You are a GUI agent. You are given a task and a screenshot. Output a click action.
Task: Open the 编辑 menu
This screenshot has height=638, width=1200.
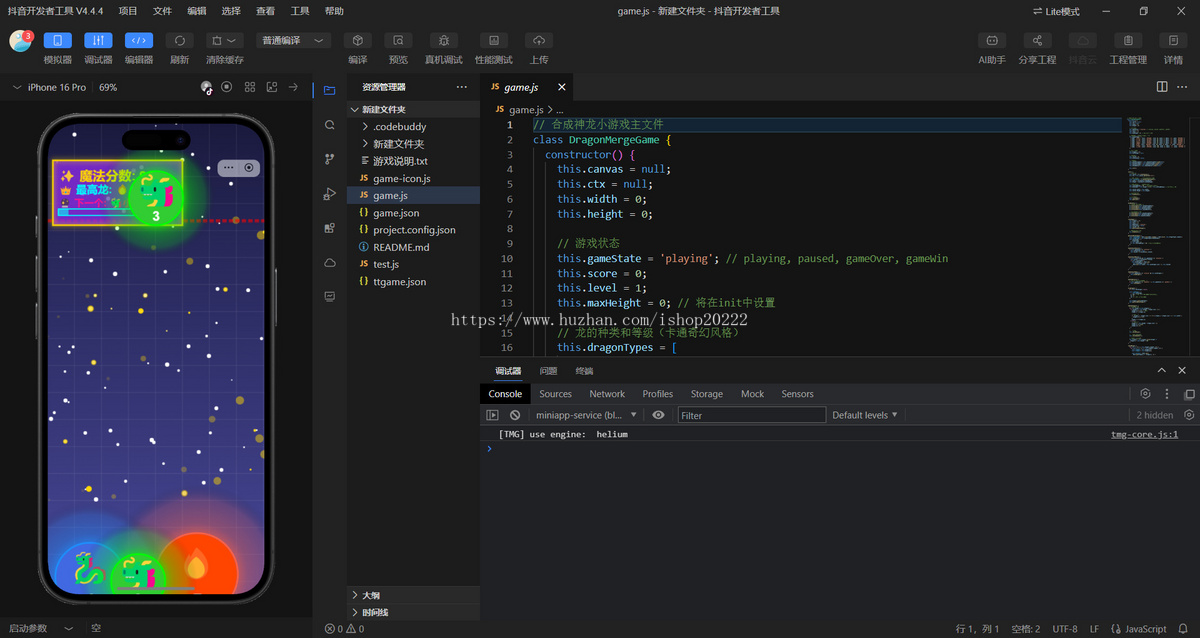(x=197, y=11)
